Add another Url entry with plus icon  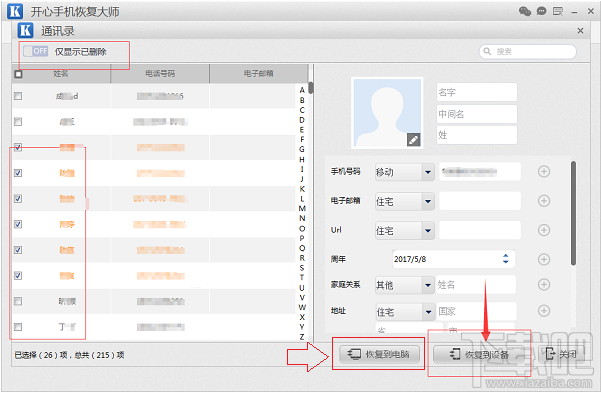pyautogui.click(x=544, y=230)
